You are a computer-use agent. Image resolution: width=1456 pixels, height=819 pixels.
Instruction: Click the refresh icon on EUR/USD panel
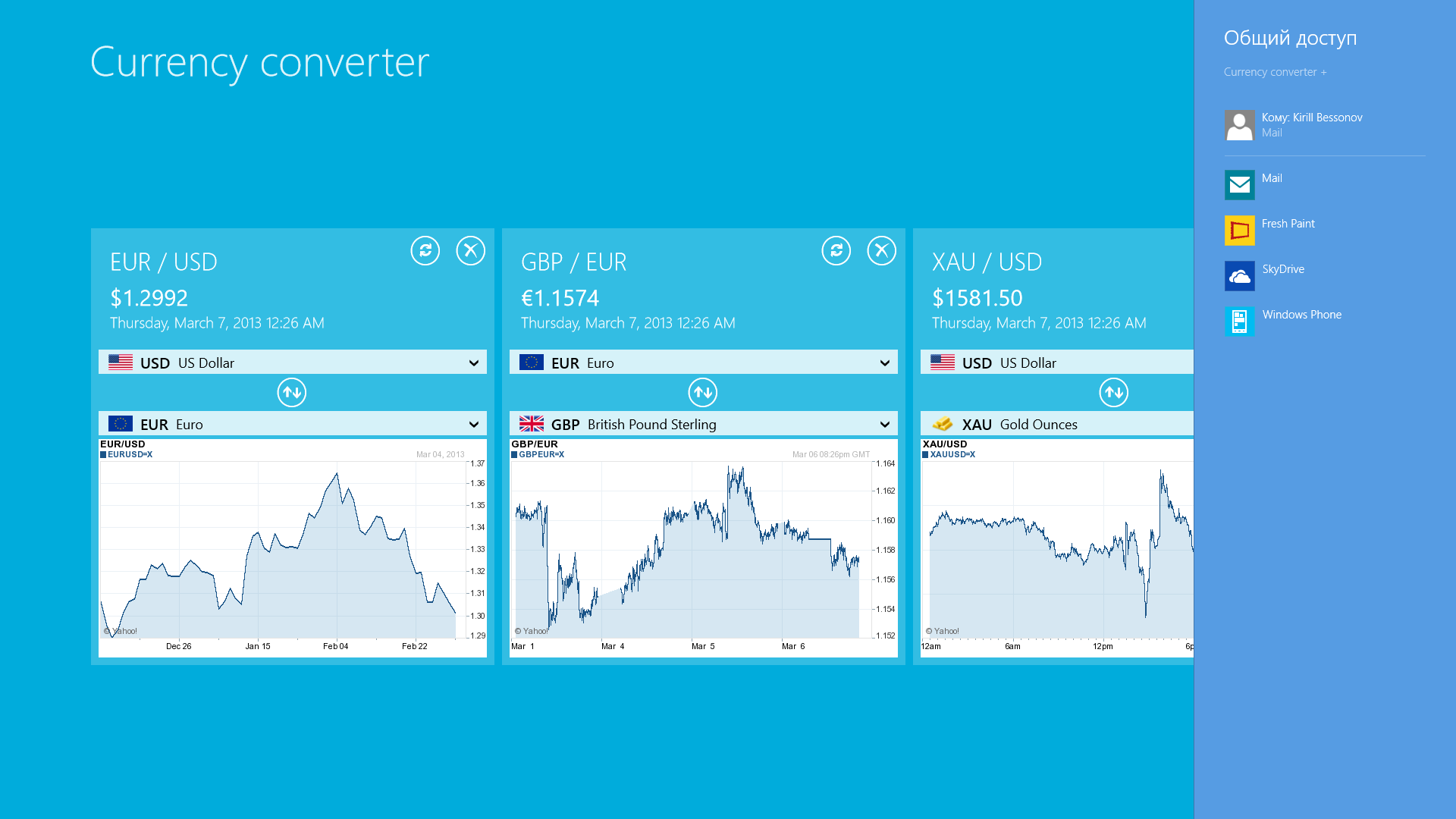click(424, 250)
